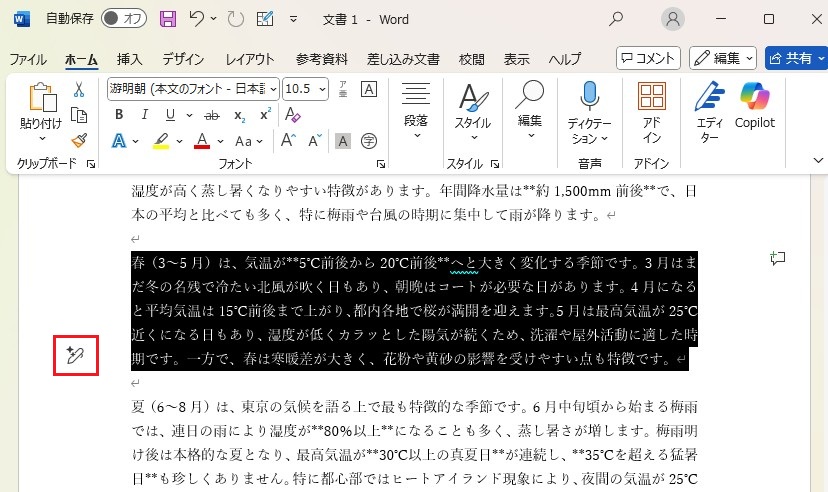
Task: Start Dictation with the microphone icon
Action: click(589, 112)
